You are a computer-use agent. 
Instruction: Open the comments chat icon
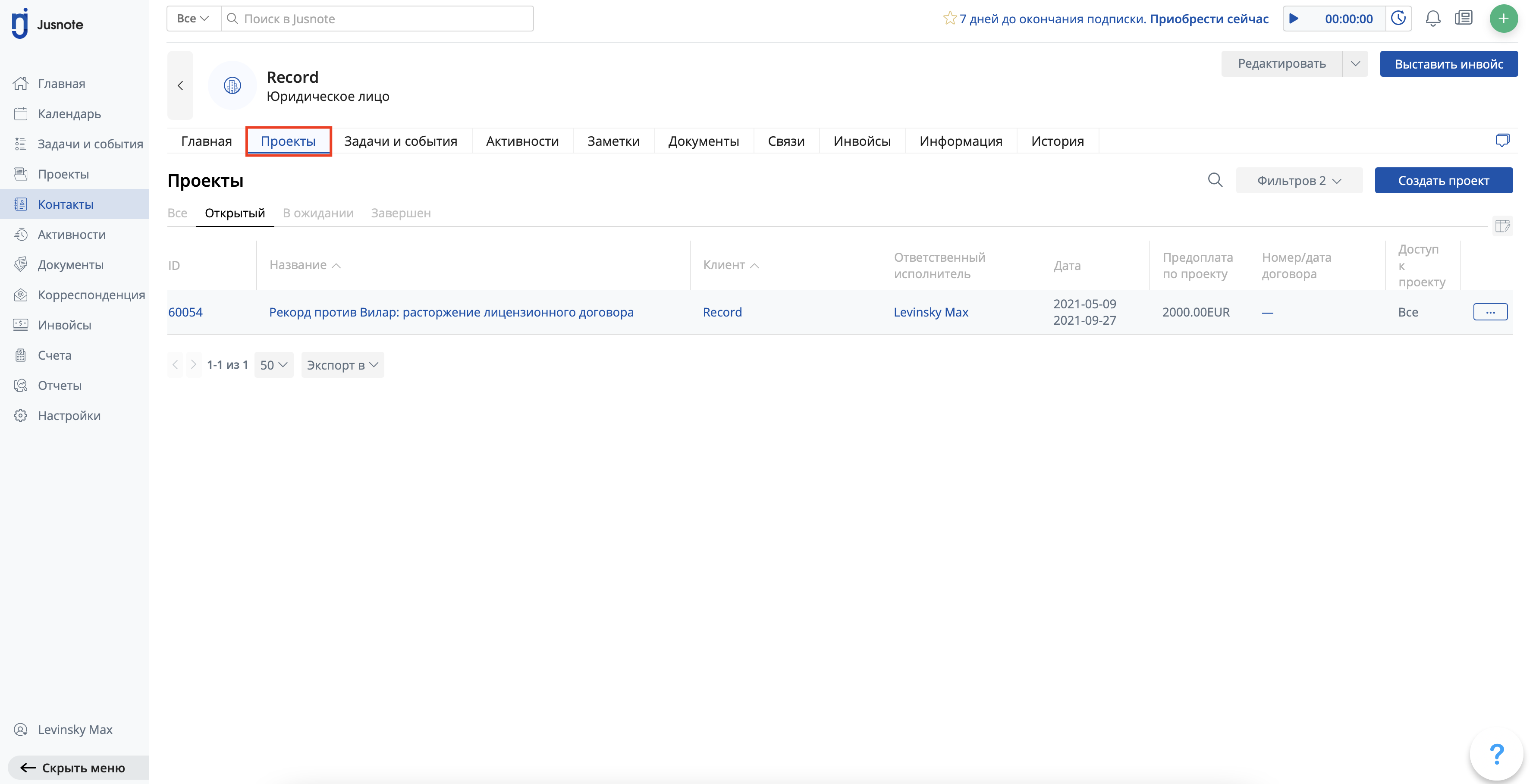(x=1502, y=140)
